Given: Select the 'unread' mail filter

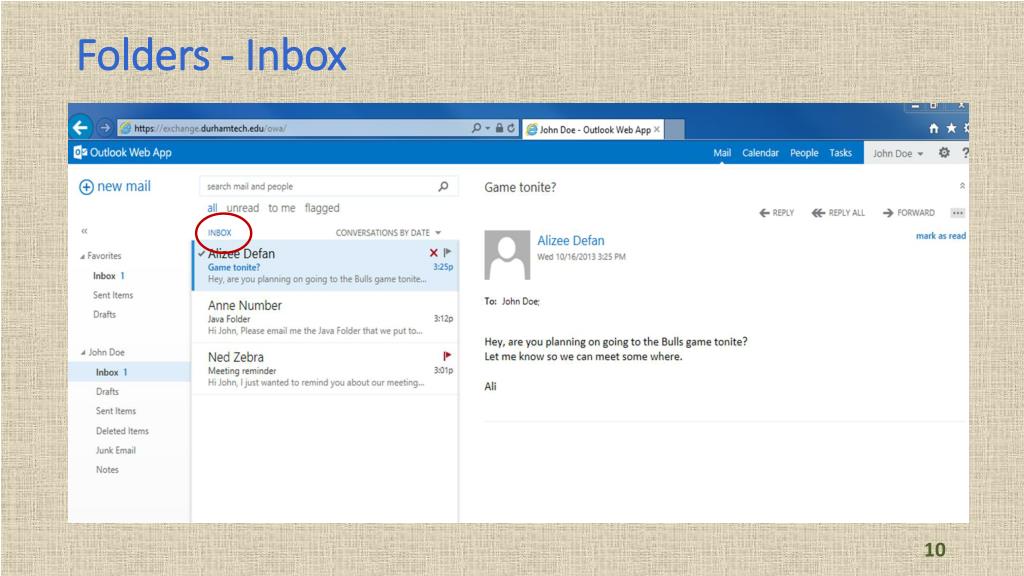Looking at the screenshot, I should pyautogui.click(x=243, y=208).
